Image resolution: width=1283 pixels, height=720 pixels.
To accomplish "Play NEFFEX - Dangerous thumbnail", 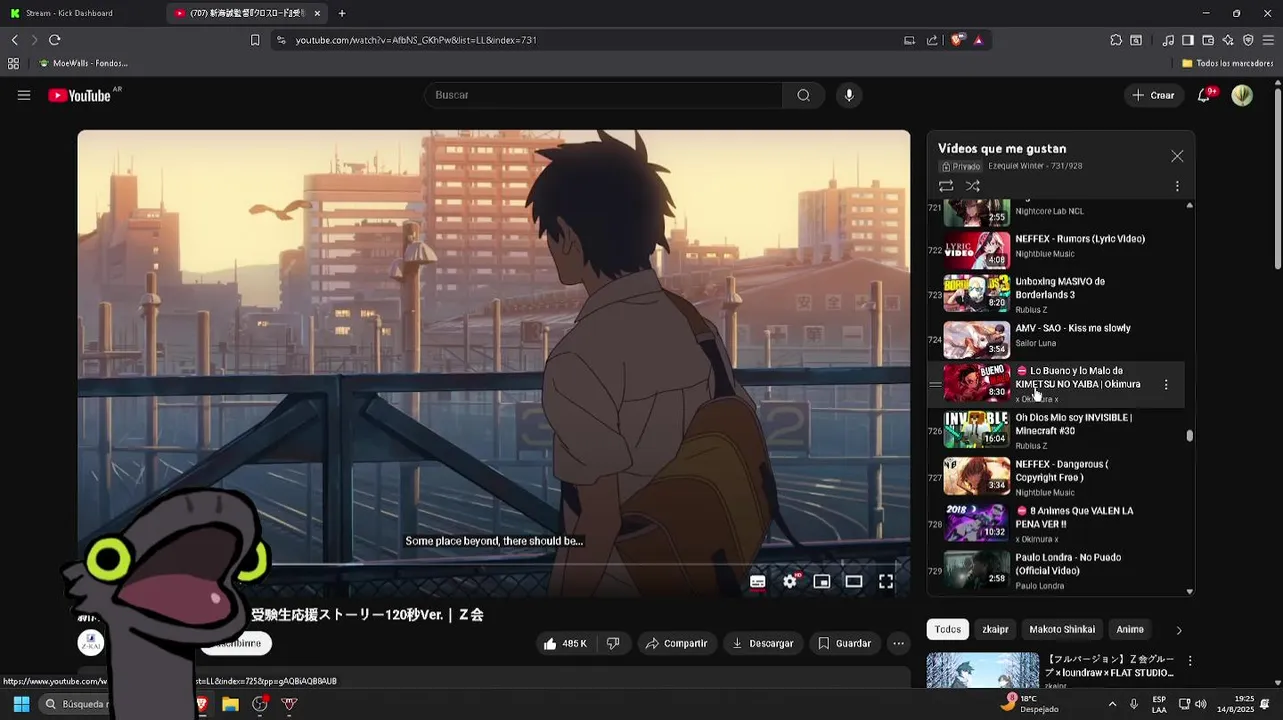I will tap(977, 477).
